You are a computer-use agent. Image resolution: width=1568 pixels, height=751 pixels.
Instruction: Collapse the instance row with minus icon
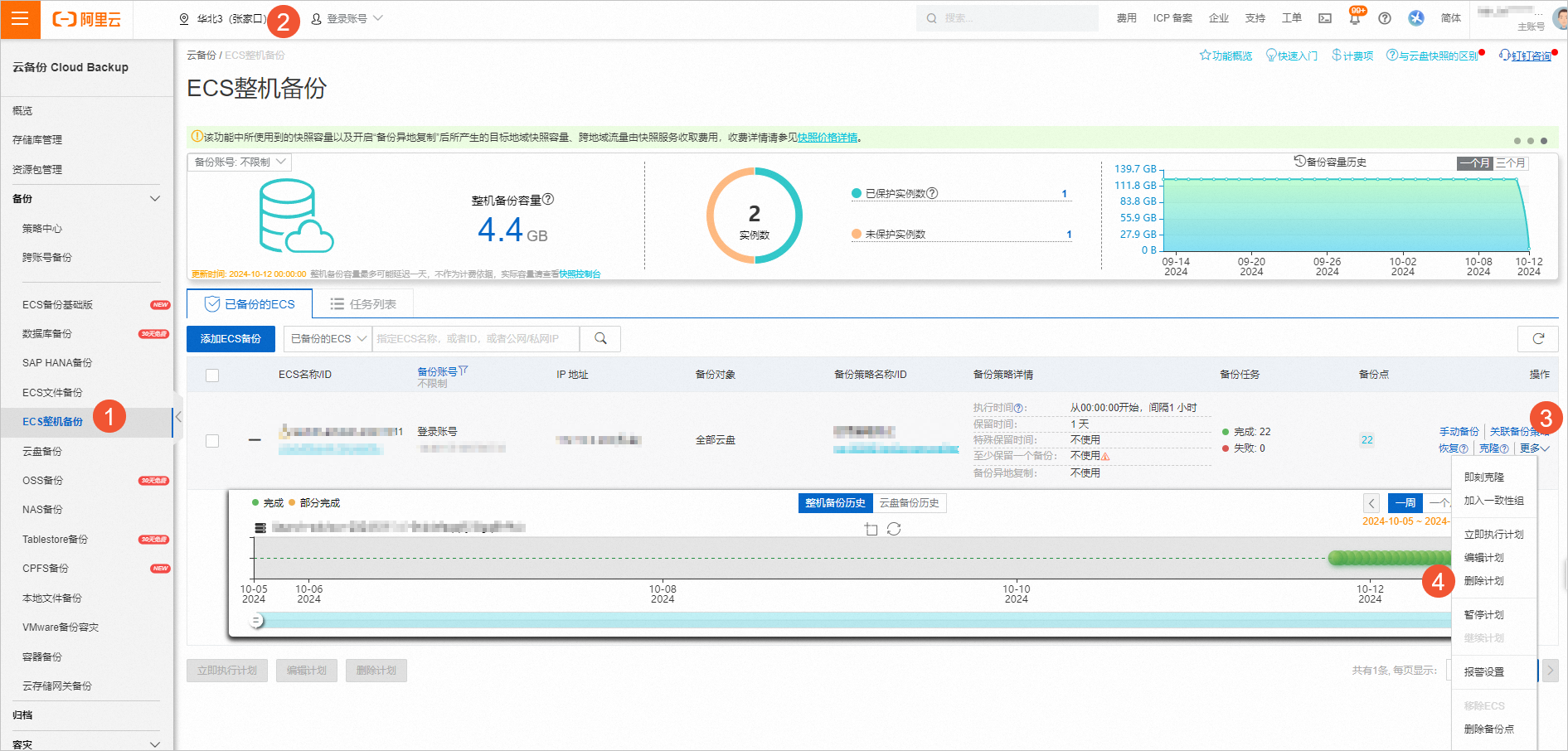coord(255,440)
